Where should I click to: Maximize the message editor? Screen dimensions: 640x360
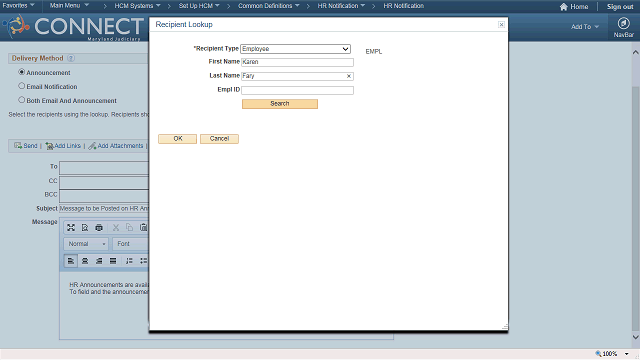click(71, 228)
